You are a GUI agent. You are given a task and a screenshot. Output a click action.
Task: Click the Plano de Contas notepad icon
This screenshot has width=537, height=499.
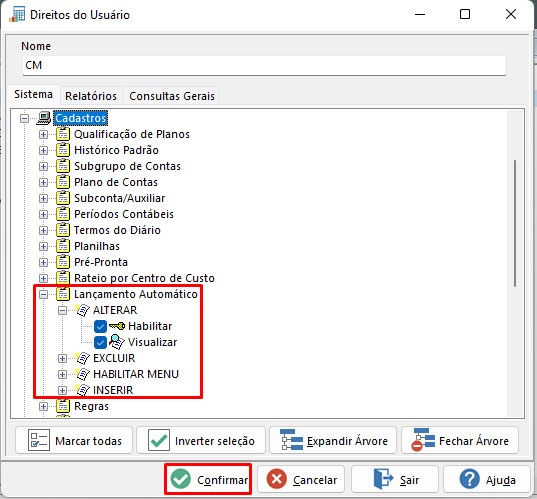click(x=63, y=182)
